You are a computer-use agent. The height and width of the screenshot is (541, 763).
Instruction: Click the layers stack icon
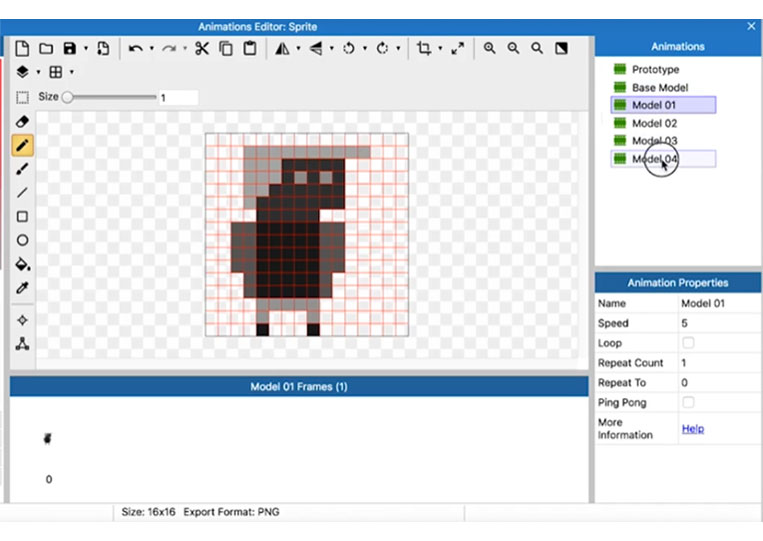[x=22, y=72]
